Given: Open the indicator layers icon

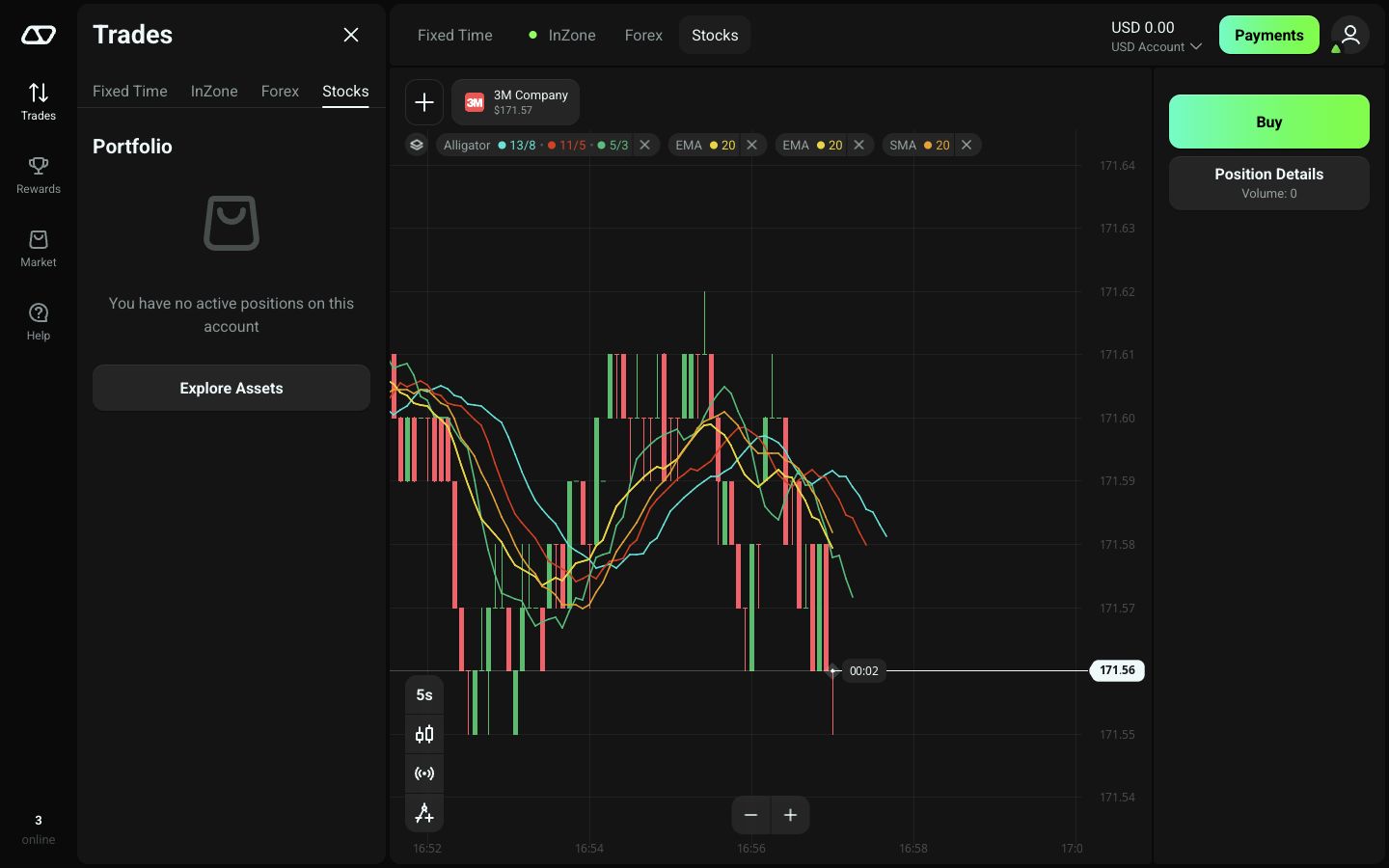Looking at the screenshot, I should pyautogui.click(x=417, y=145).
